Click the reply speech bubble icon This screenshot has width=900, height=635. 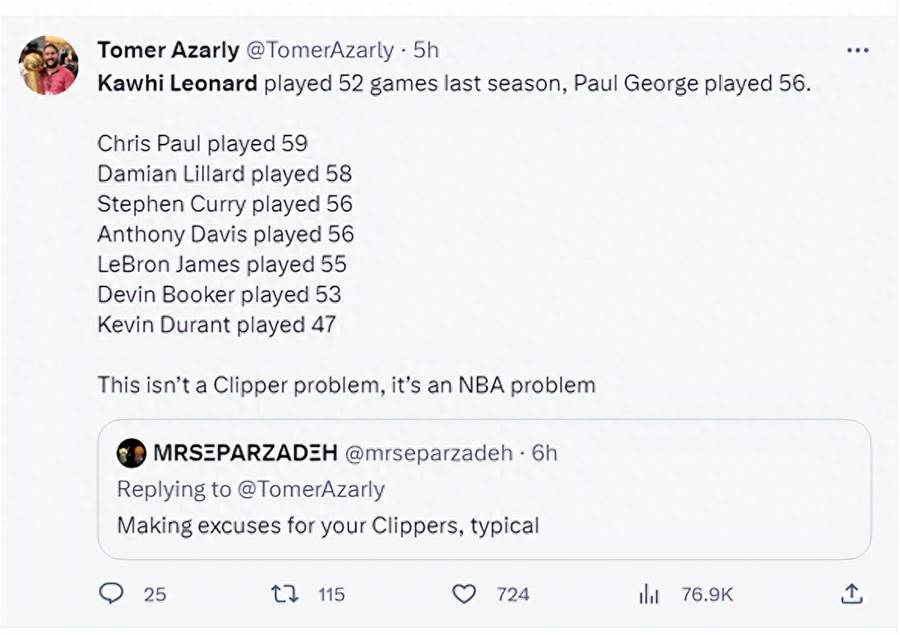click(x=111, y=593)
